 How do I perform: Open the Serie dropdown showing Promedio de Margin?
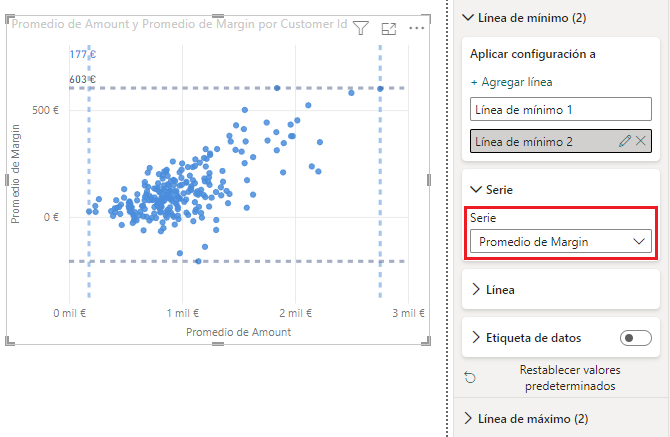coord(560,241)
